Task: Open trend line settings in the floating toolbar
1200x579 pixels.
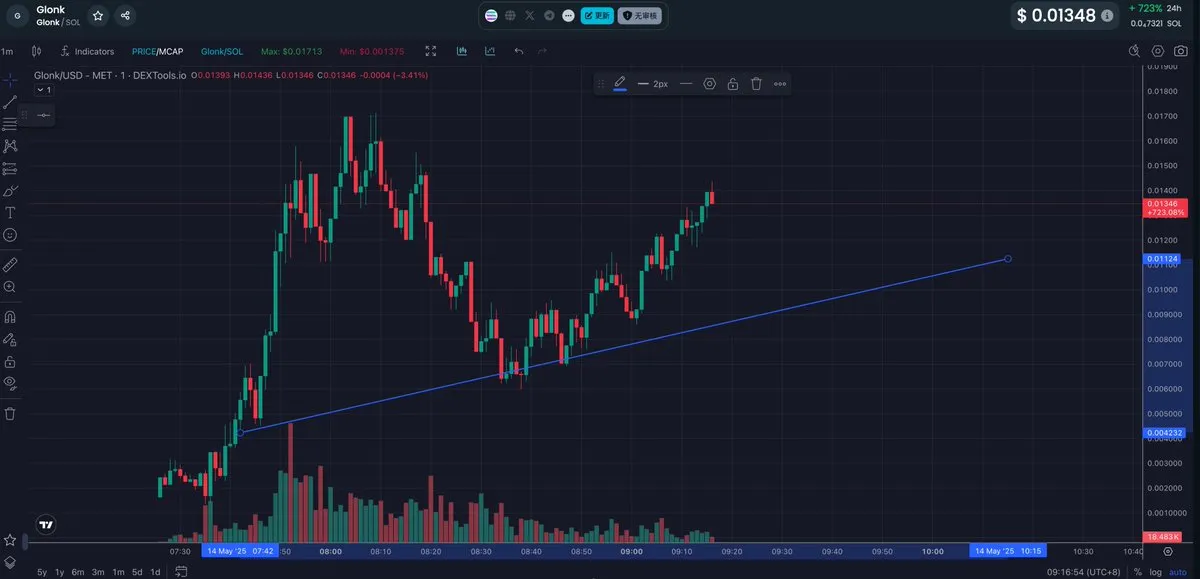Action: [710, 84]
